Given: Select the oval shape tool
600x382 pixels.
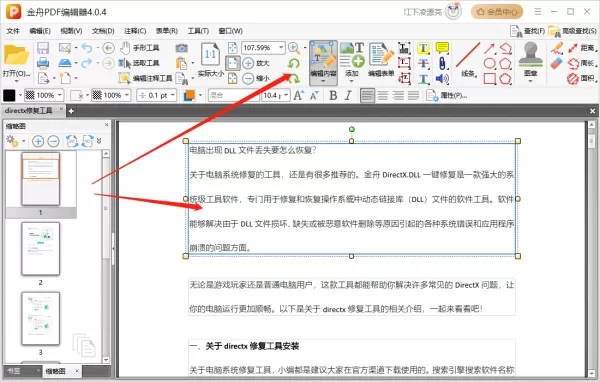Looking at the screenshot, I should coord(489,63).
